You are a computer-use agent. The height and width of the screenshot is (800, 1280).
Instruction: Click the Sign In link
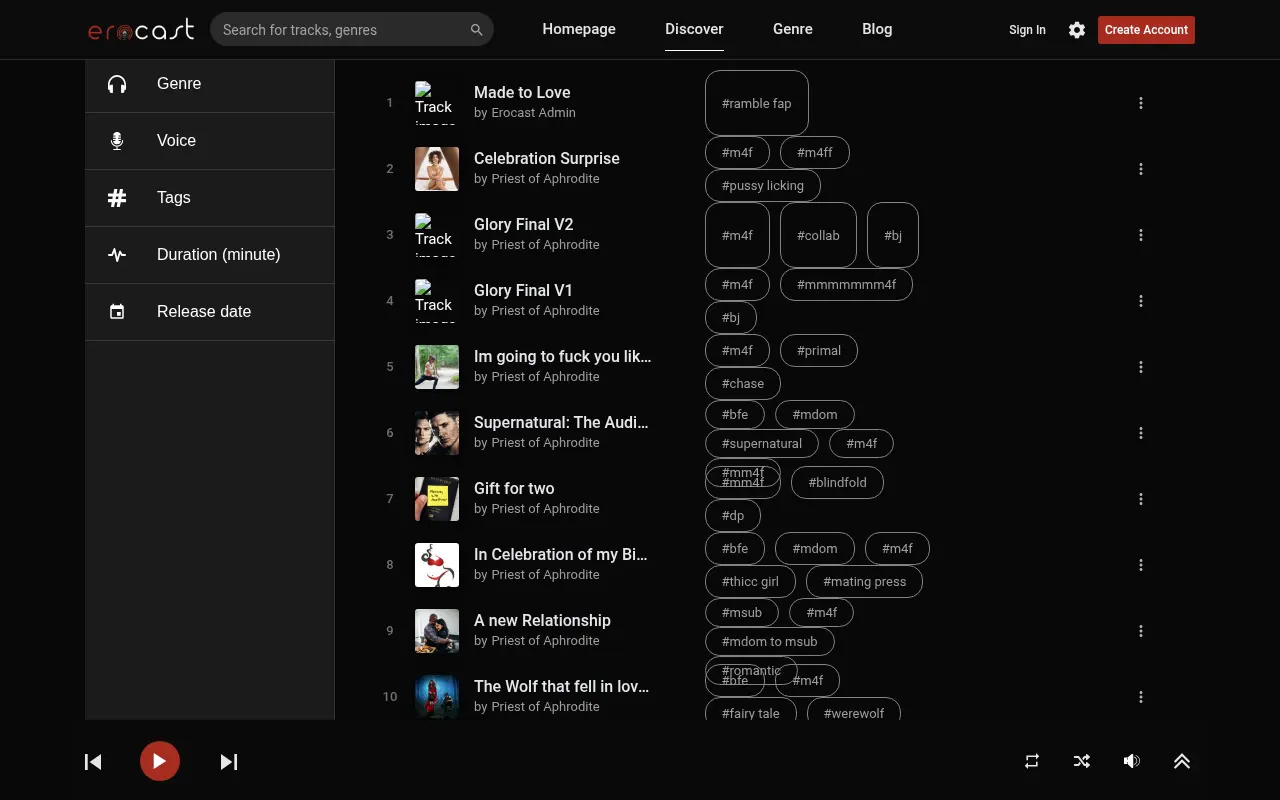(x=1027, y=30)
